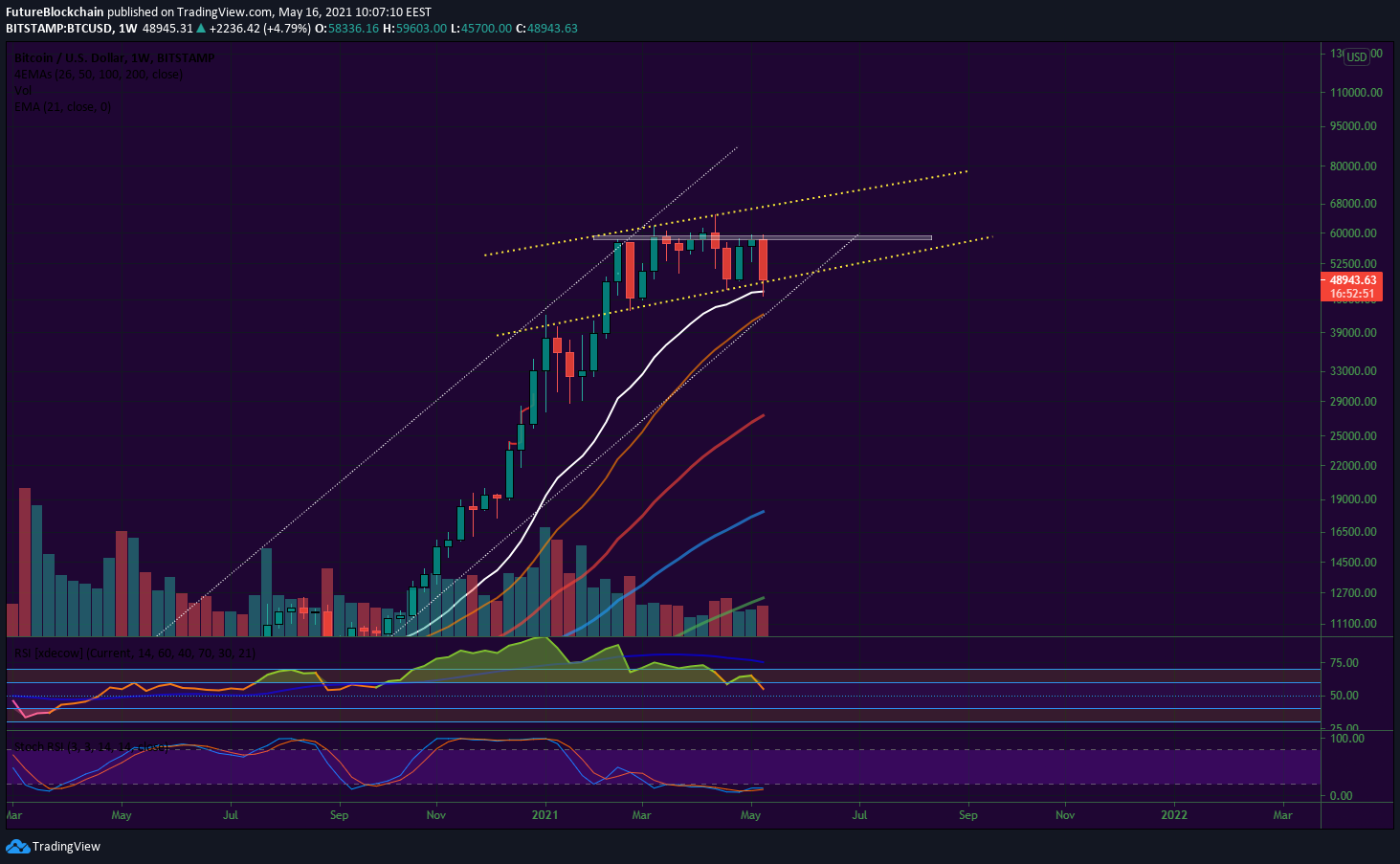Click the 95000.00 price axis label
The height and width of the screenshot is (864, 1400).
[x=1353, y=126]
